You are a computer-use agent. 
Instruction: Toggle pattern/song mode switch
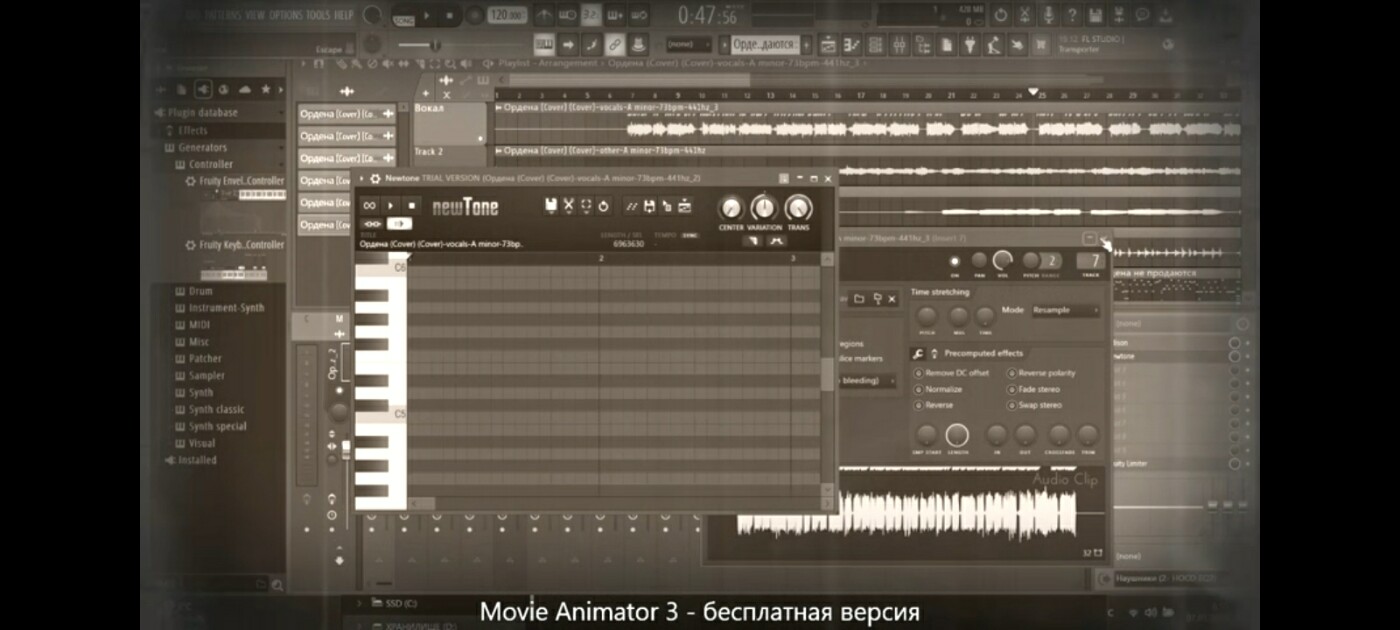click(x=402, y=18)
